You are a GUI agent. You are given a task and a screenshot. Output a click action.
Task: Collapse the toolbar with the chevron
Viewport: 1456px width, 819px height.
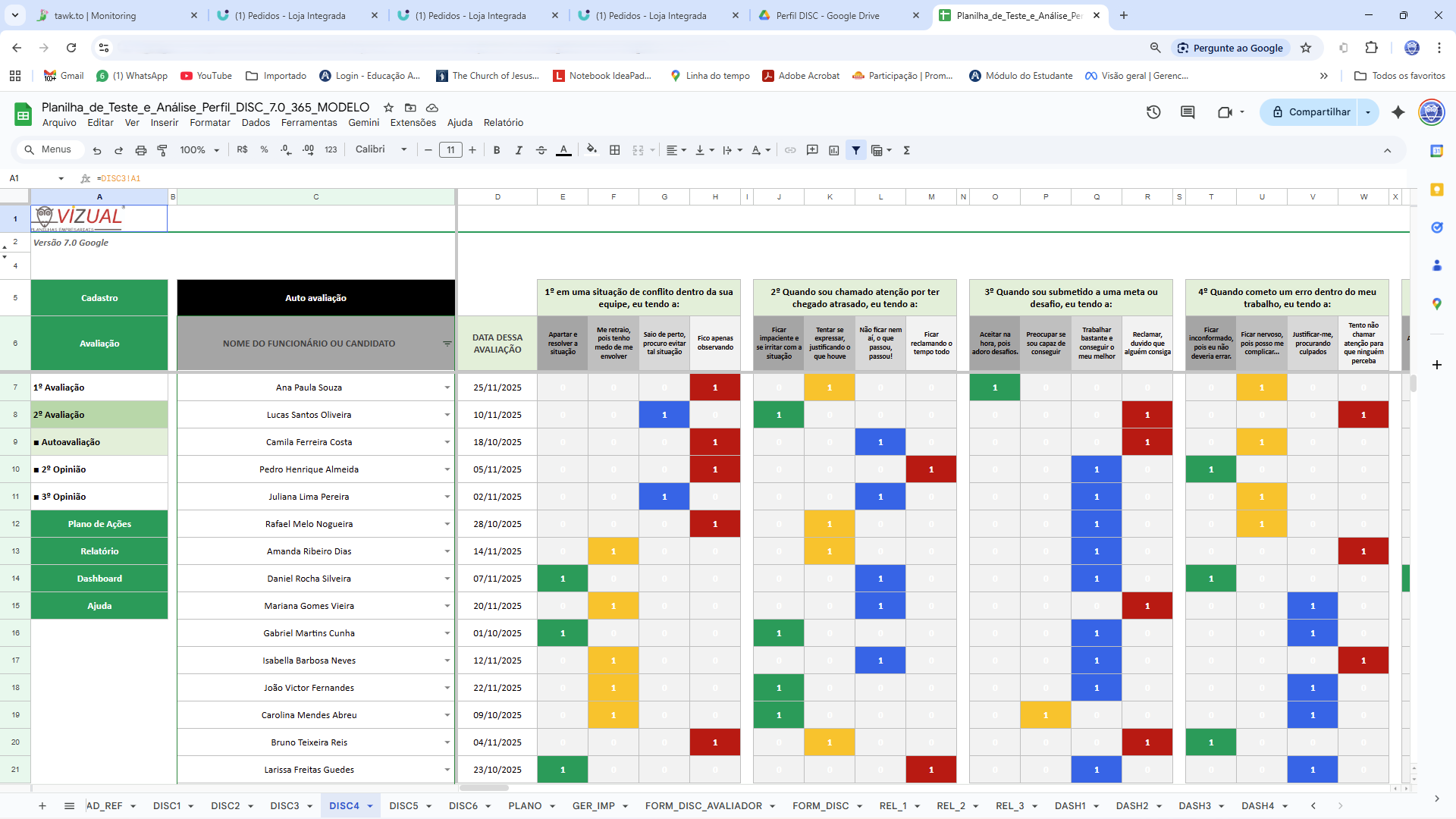[x=1389, y=150]
